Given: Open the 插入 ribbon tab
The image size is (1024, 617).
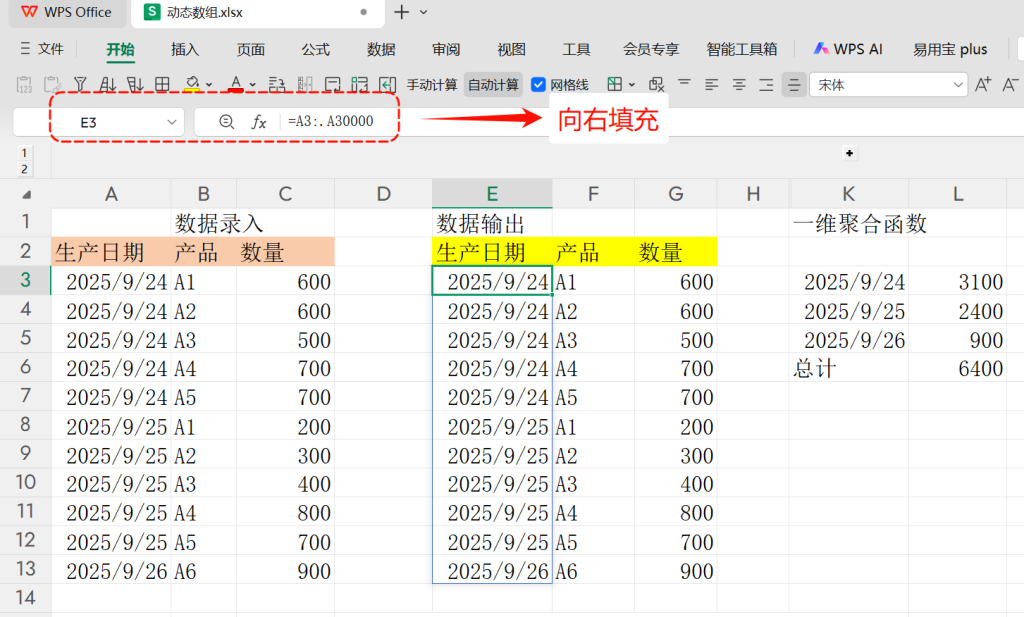Looking at the screenshot, I should [185, 50].
